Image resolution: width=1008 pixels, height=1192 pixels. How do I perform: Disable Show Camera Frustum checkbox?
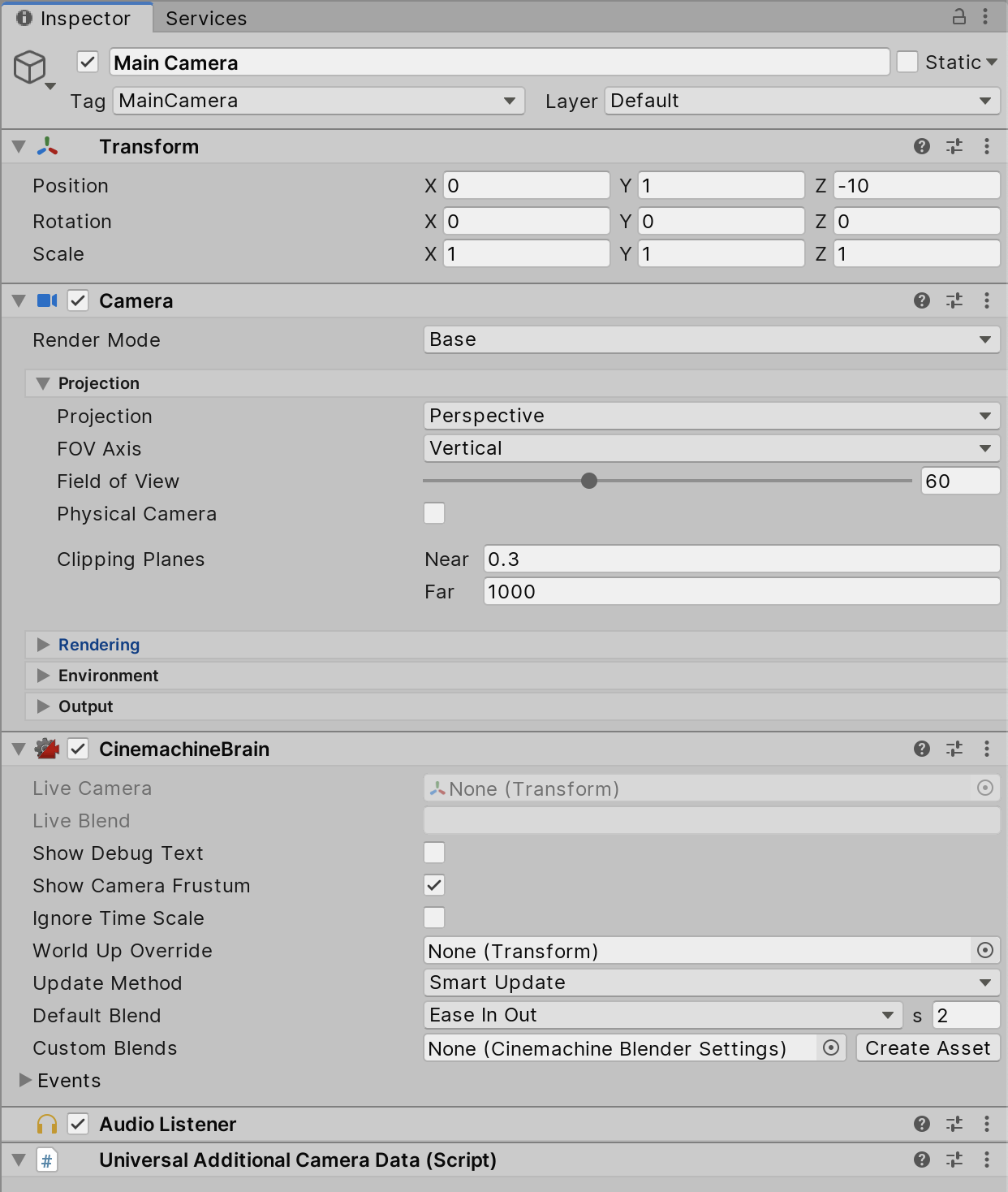434,885
